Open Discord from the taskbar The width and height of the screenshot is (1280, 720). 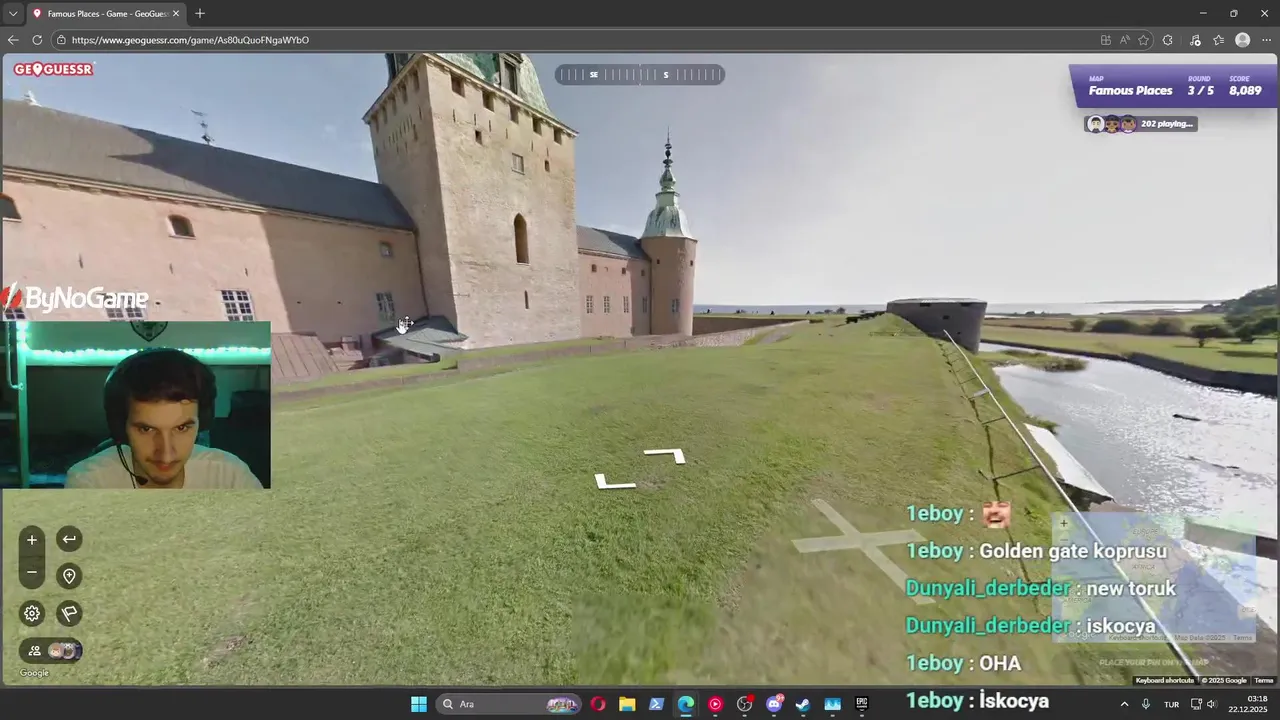click(774, 704)
